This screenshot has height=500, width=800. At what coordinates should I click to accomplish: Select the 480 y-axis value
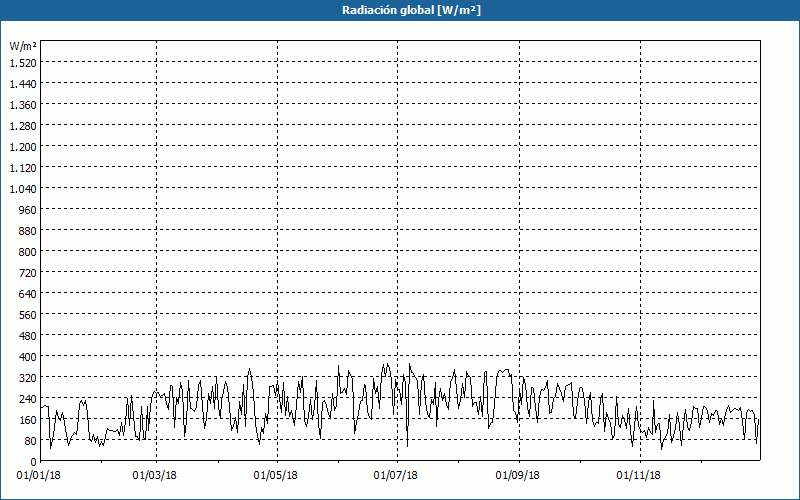(x=29, y=336)
